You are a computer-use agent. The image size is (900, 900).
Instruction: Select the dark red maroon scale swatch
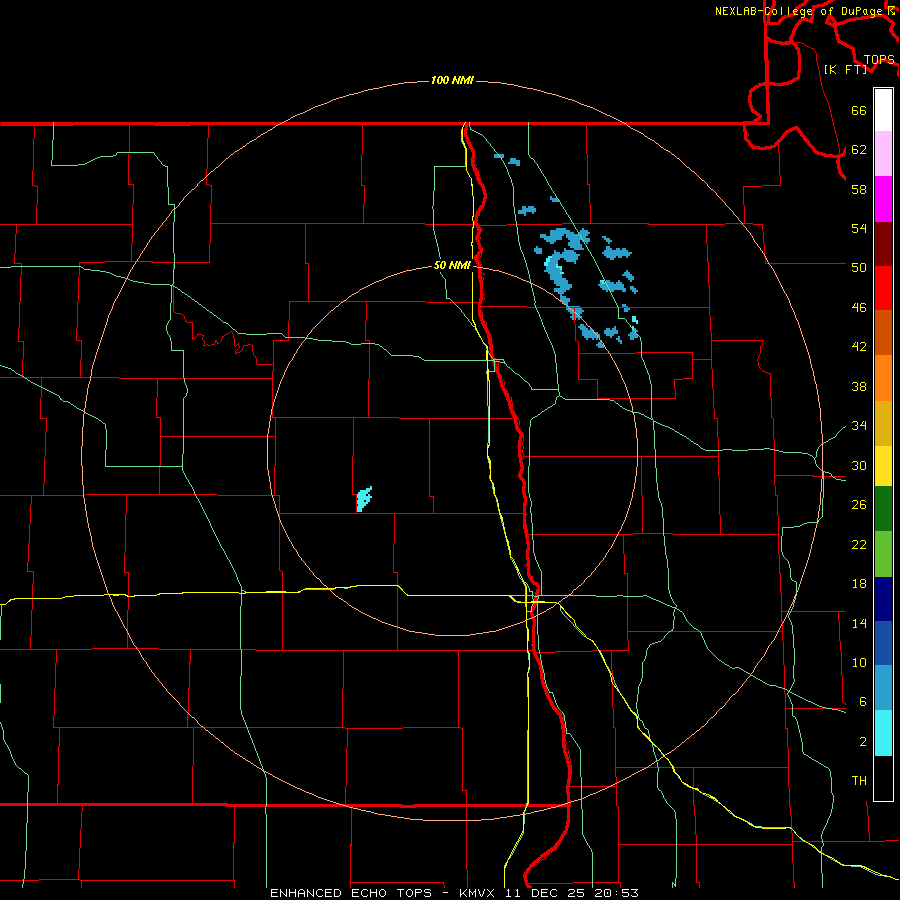(883, 243)
